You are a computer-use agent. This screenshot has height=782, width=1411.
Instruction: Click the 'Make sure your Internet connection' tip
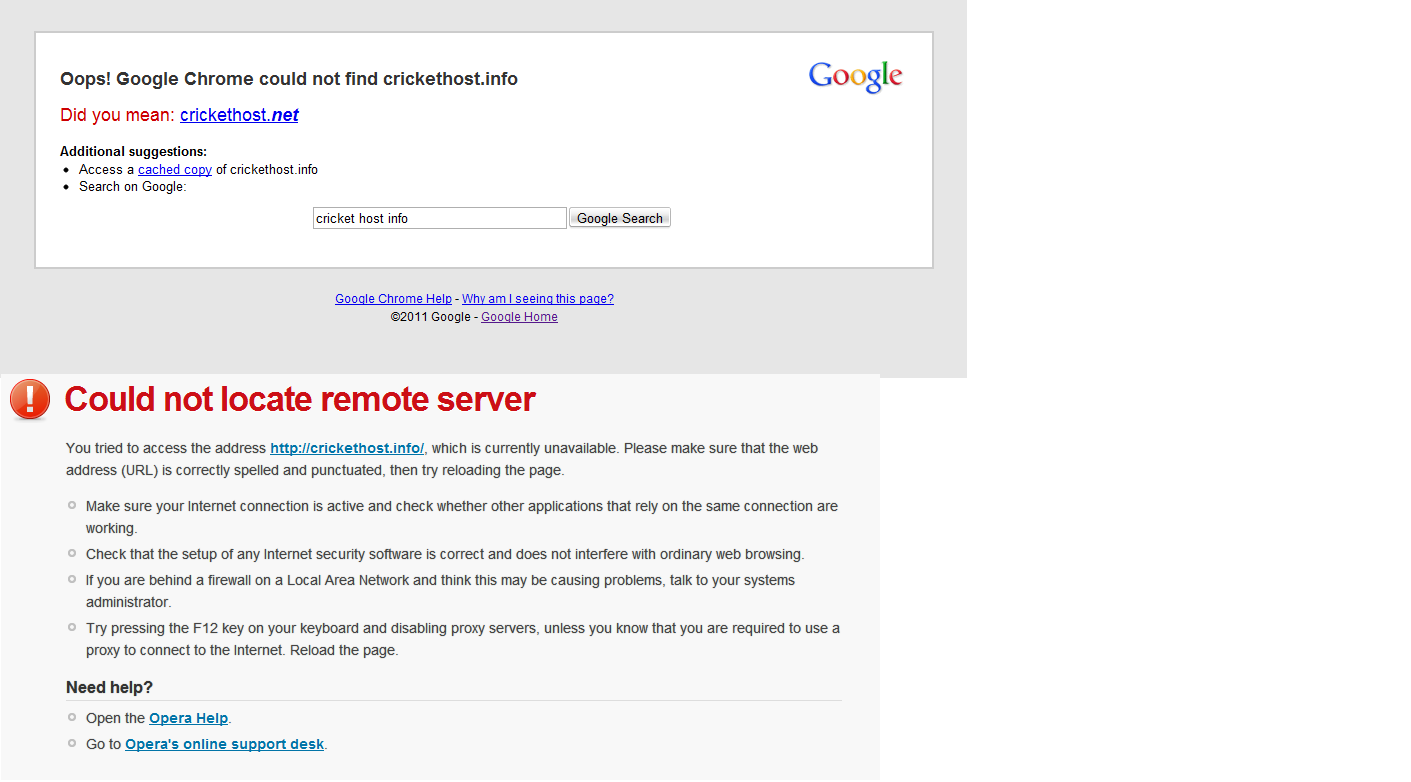pos(462,517)
